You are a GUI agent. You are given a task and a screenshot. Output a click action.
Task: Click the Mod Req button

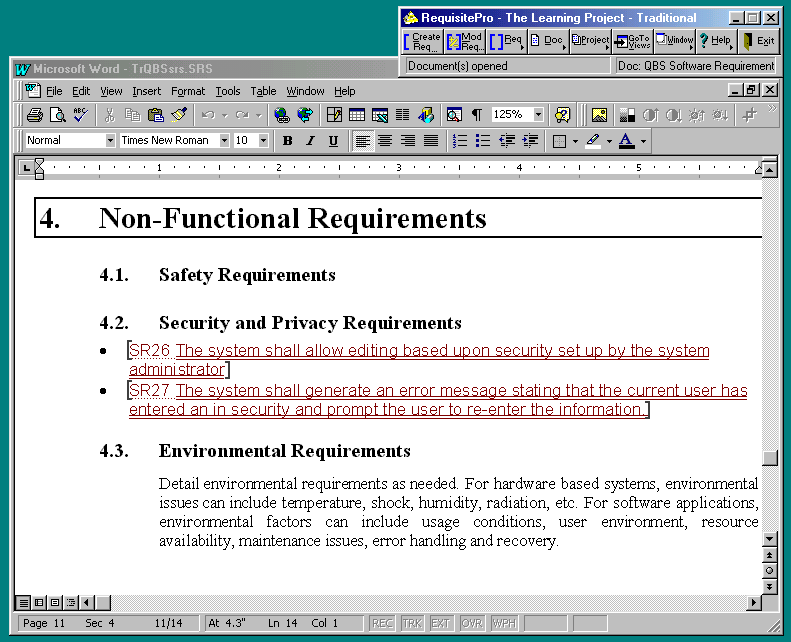(x=465, y=41)
